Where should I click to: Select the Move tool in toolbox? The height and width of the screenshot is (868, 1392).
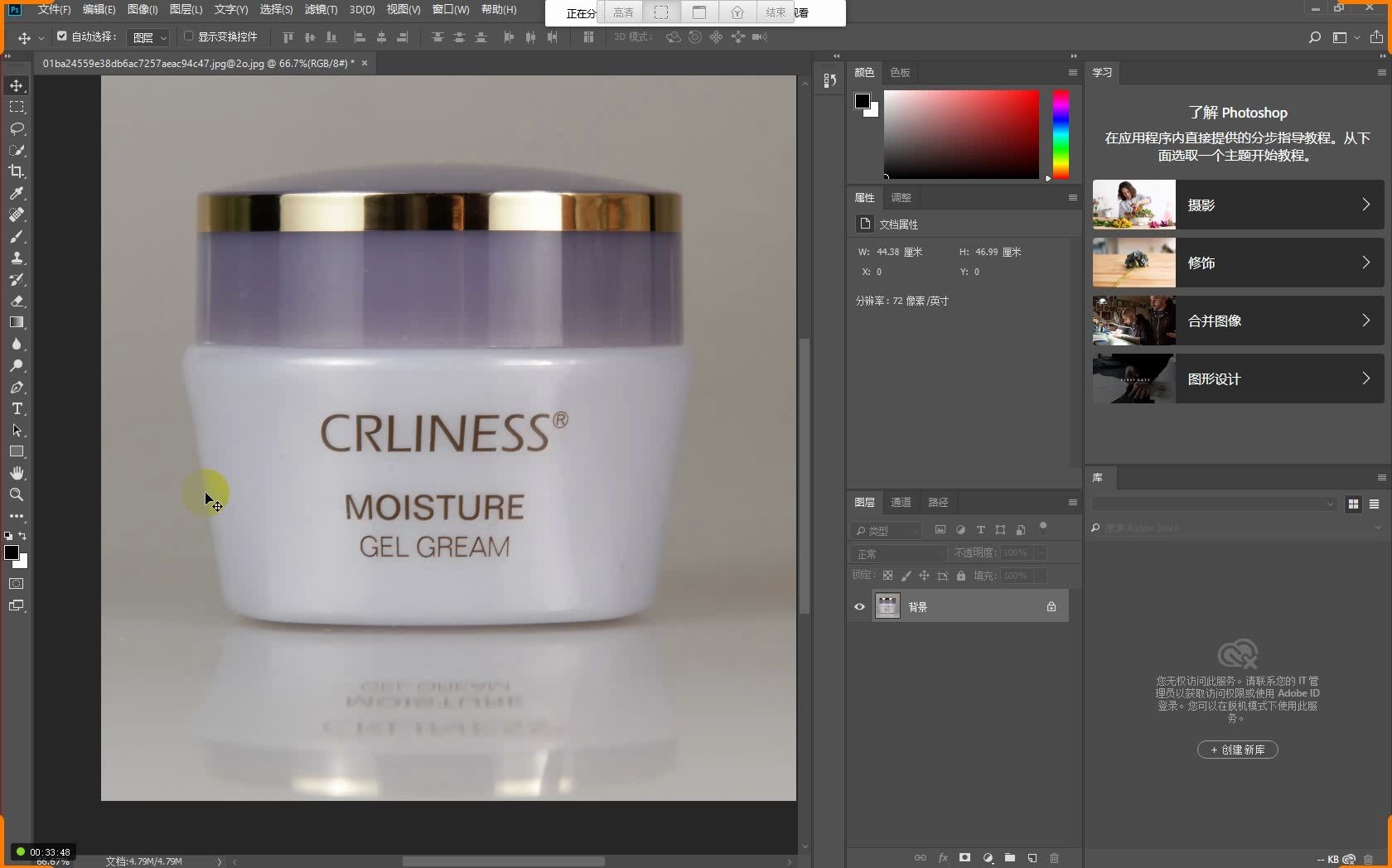17,86
